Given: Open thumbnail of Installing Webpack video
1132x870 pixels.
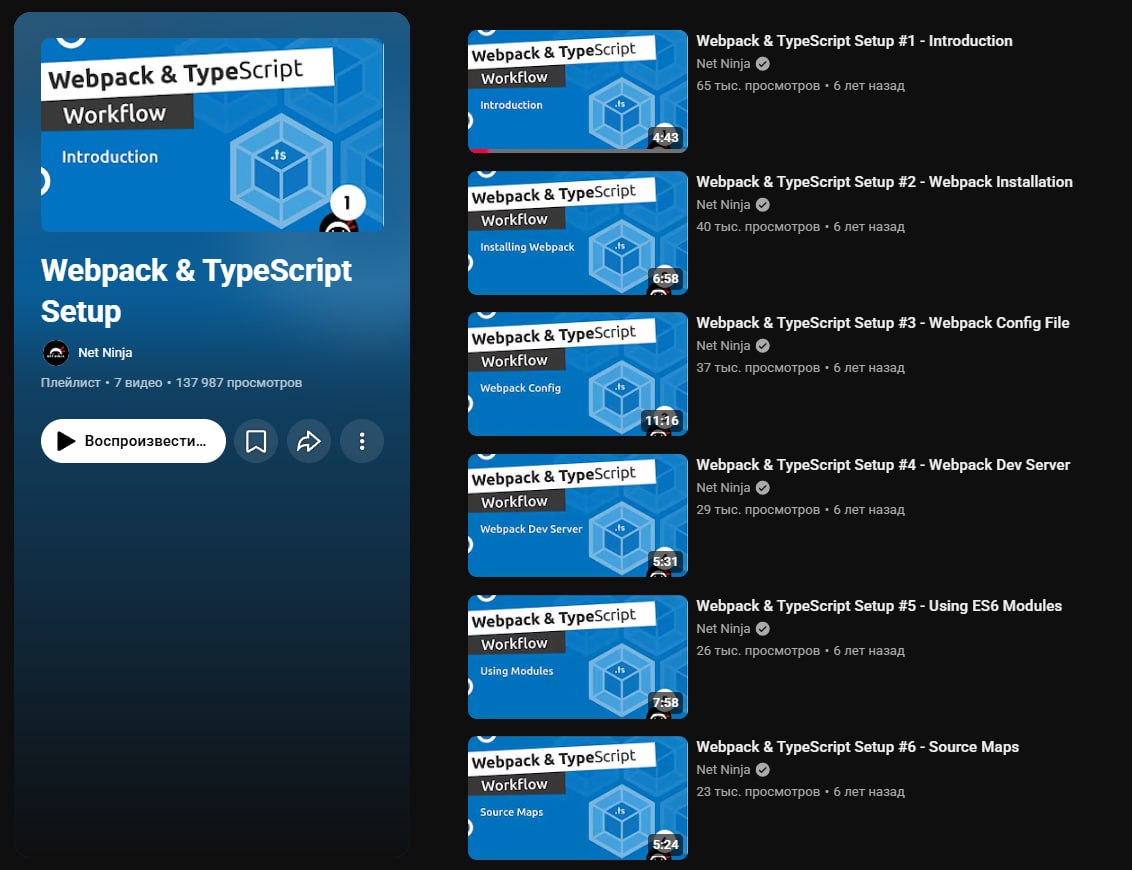Looking at the screenshot, I should (x=578, y=232).
